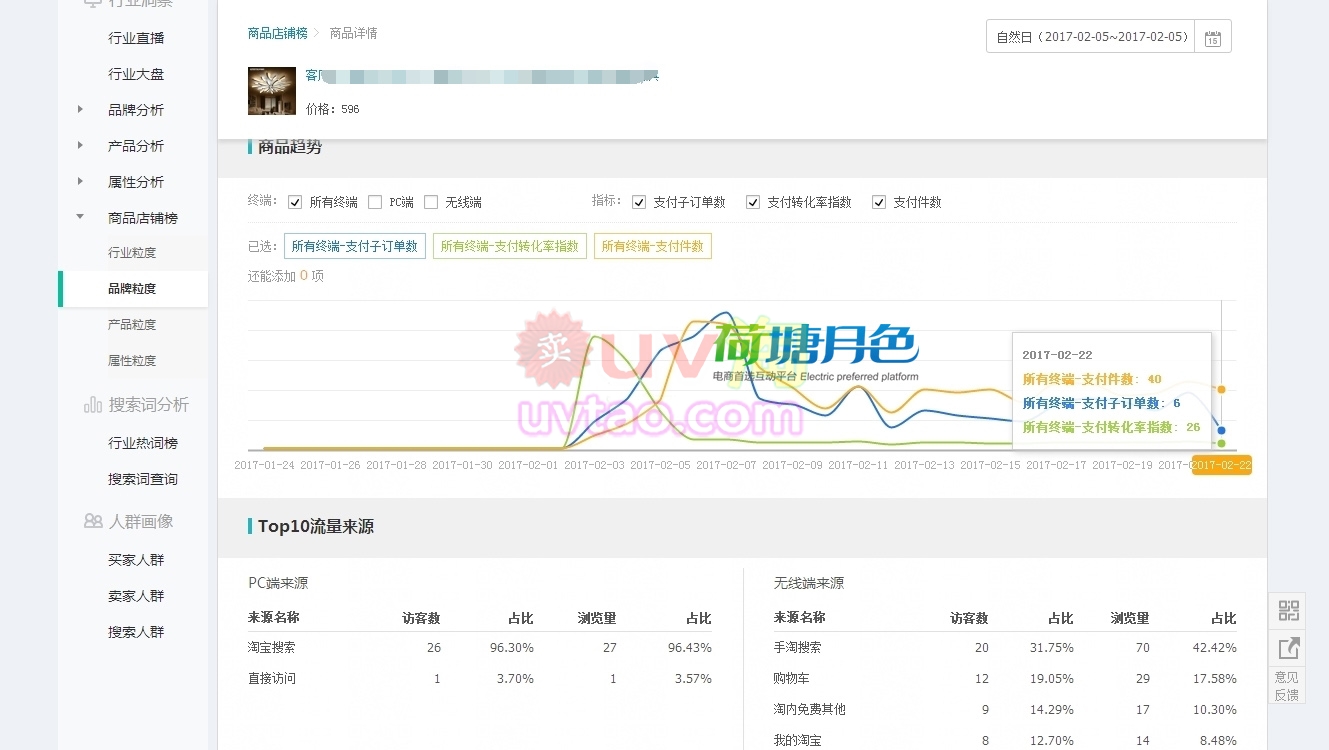Expand the 品牌分析 menu arrow
The width and height of the screenshot is (1329, 750).
point(80,110)
